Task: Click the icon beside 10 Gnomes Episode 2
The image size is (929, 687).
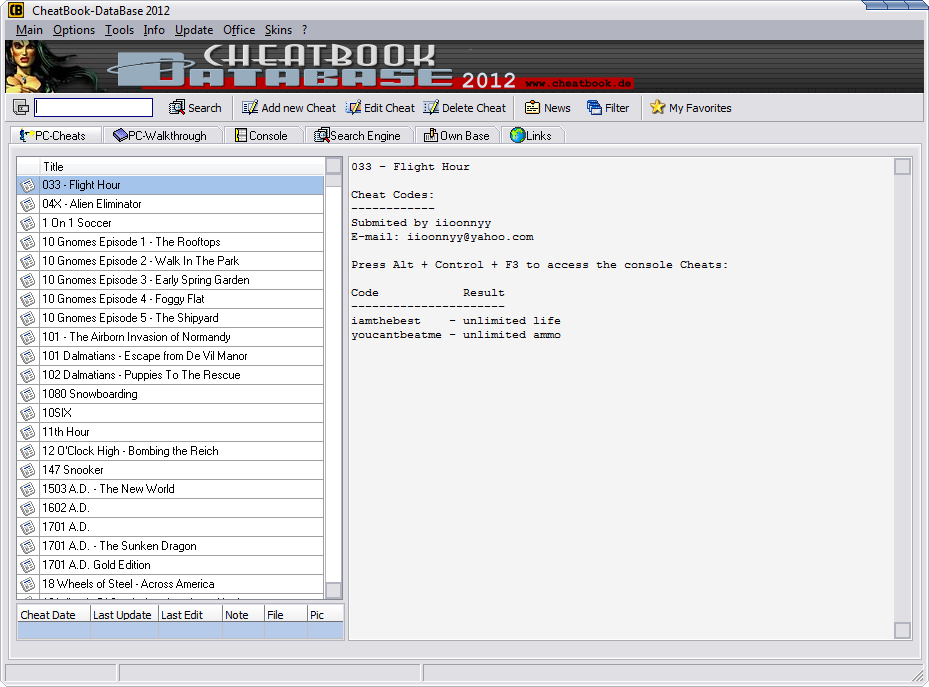Action: (28, 261)
